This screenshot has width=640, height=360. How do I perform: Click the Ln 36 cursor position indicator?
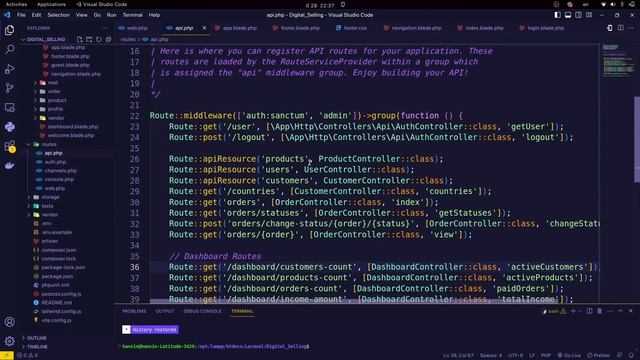pyautogui.click(x=459, y=355)
